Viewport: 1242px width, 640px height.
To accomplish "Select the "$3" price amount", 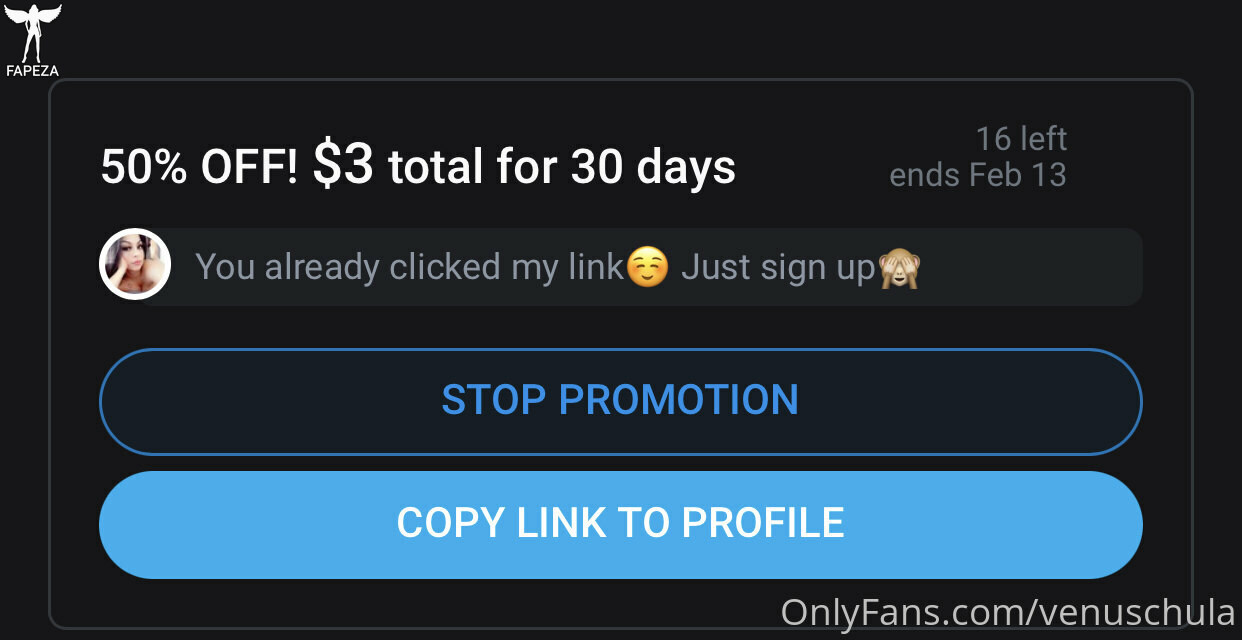I will point(343,165).
